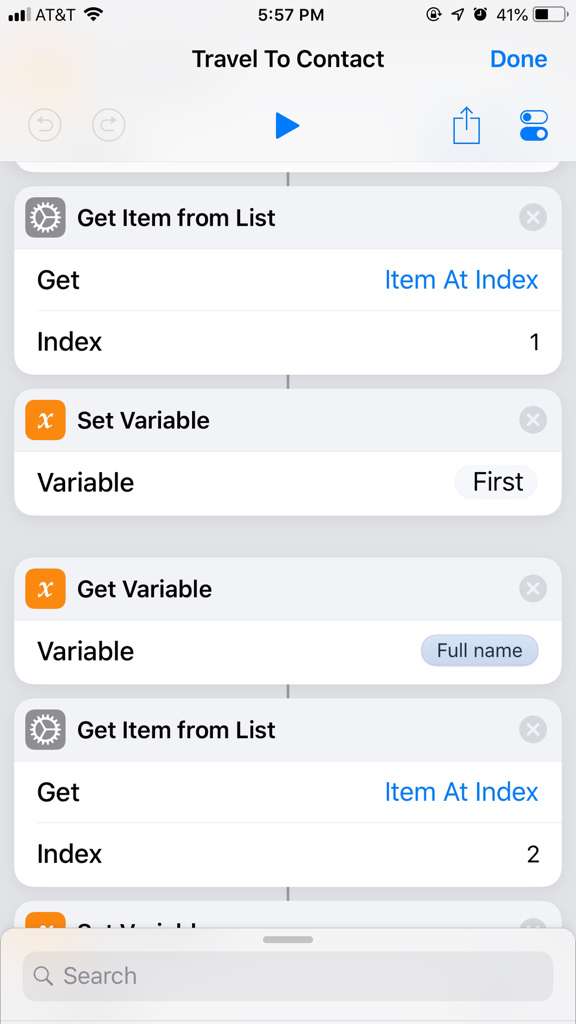Delete the Set Variable First action

click(533, 420)
